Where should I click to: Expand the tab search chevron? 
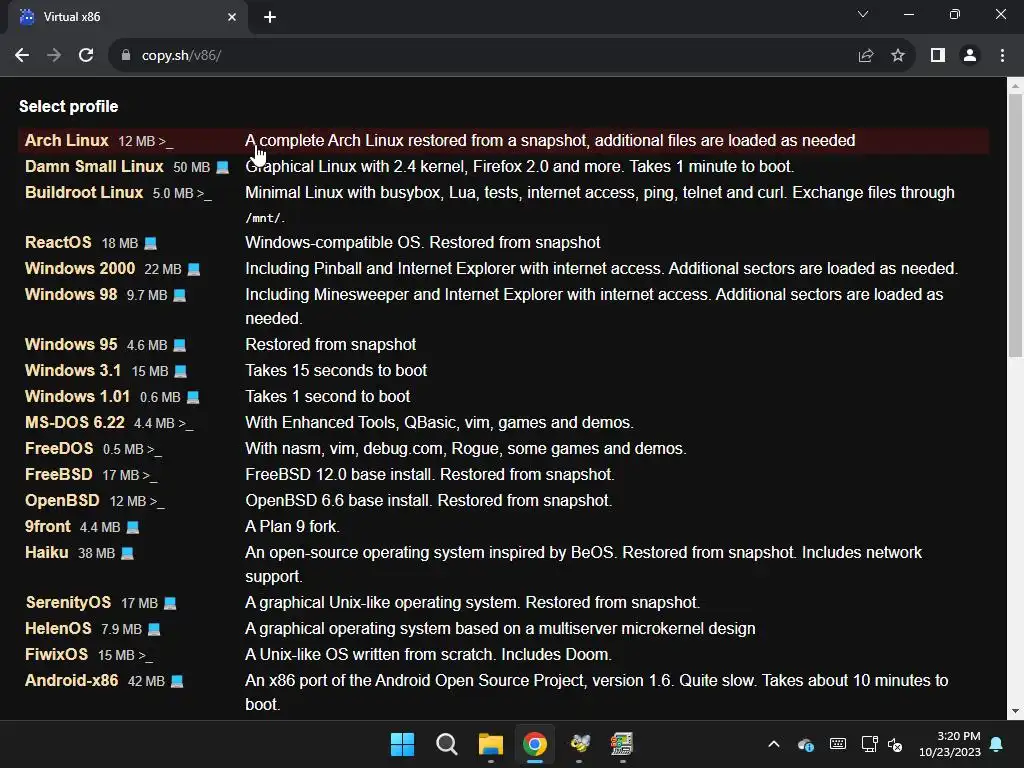(x=863, y=14)
